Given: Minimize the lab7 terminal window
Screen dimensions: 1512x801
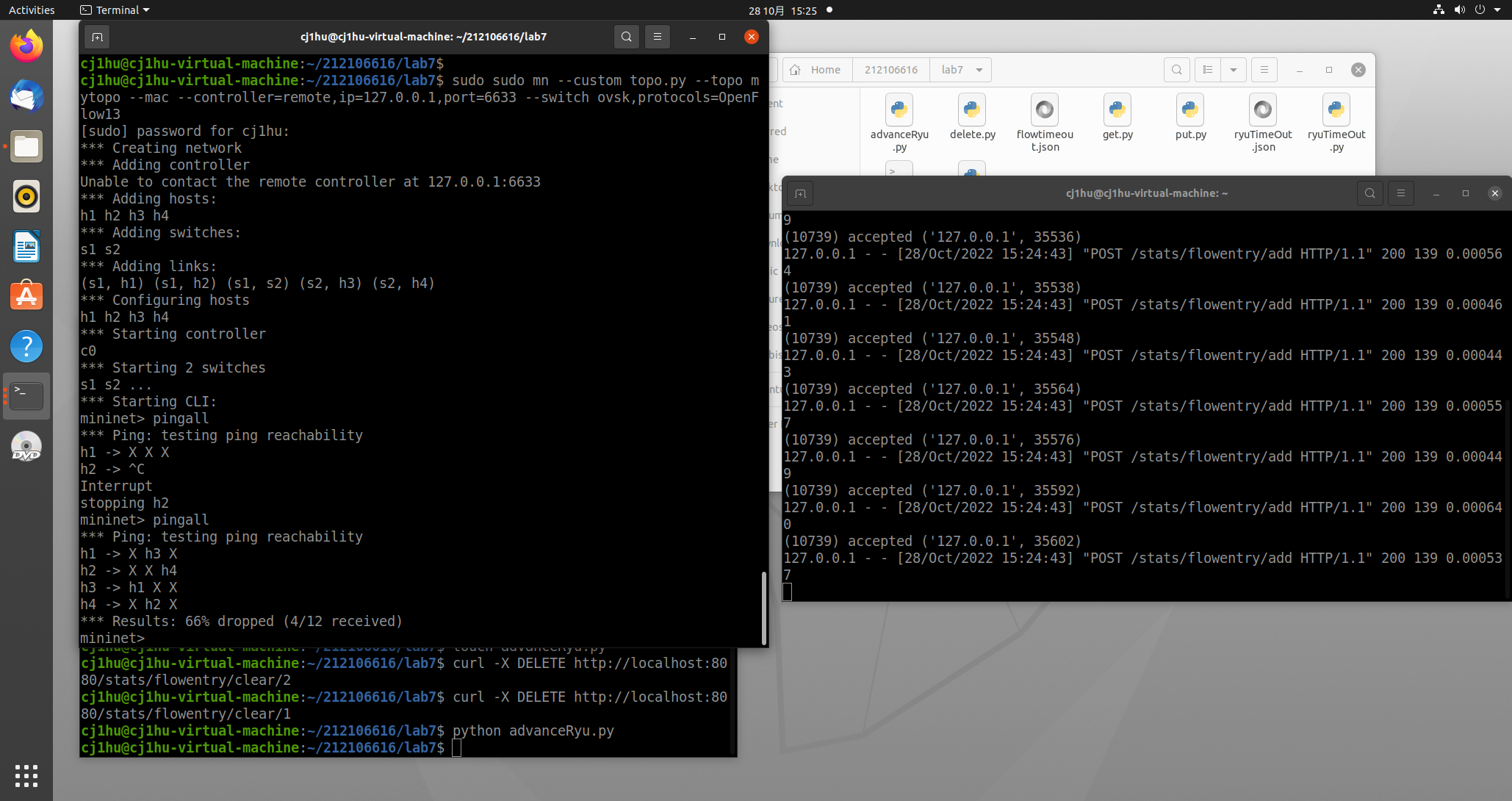Looking at the screenshot, I should [x=692, y=37].
